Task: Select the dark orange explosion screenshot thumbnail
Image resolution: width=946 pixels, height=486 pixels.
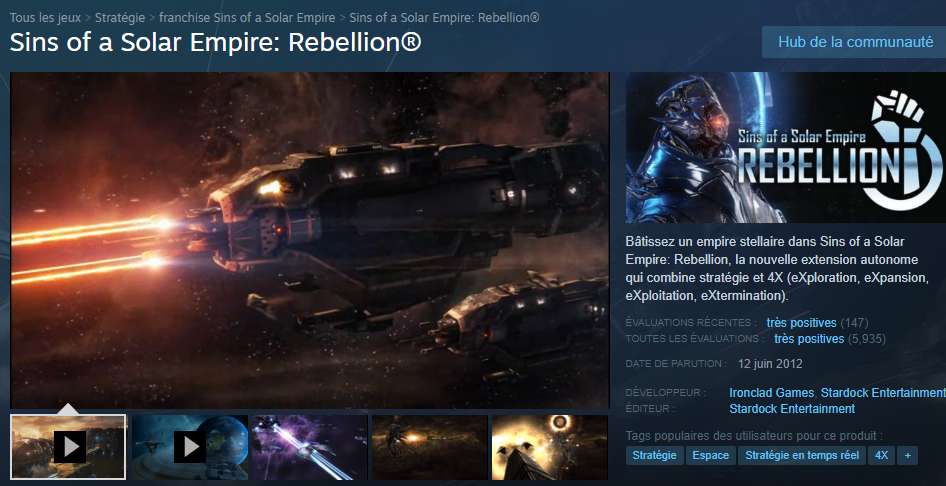Action: click(x=430, y=447)
